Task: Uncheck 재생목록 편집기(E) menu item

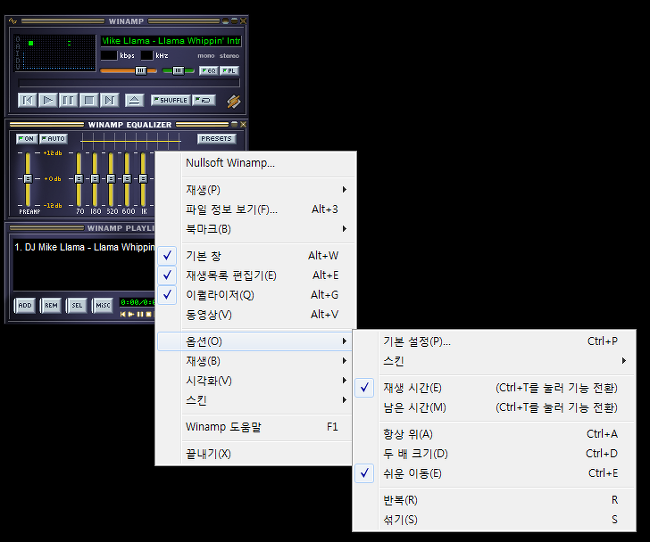Action: pyautogui.click(x=256, y=275)
